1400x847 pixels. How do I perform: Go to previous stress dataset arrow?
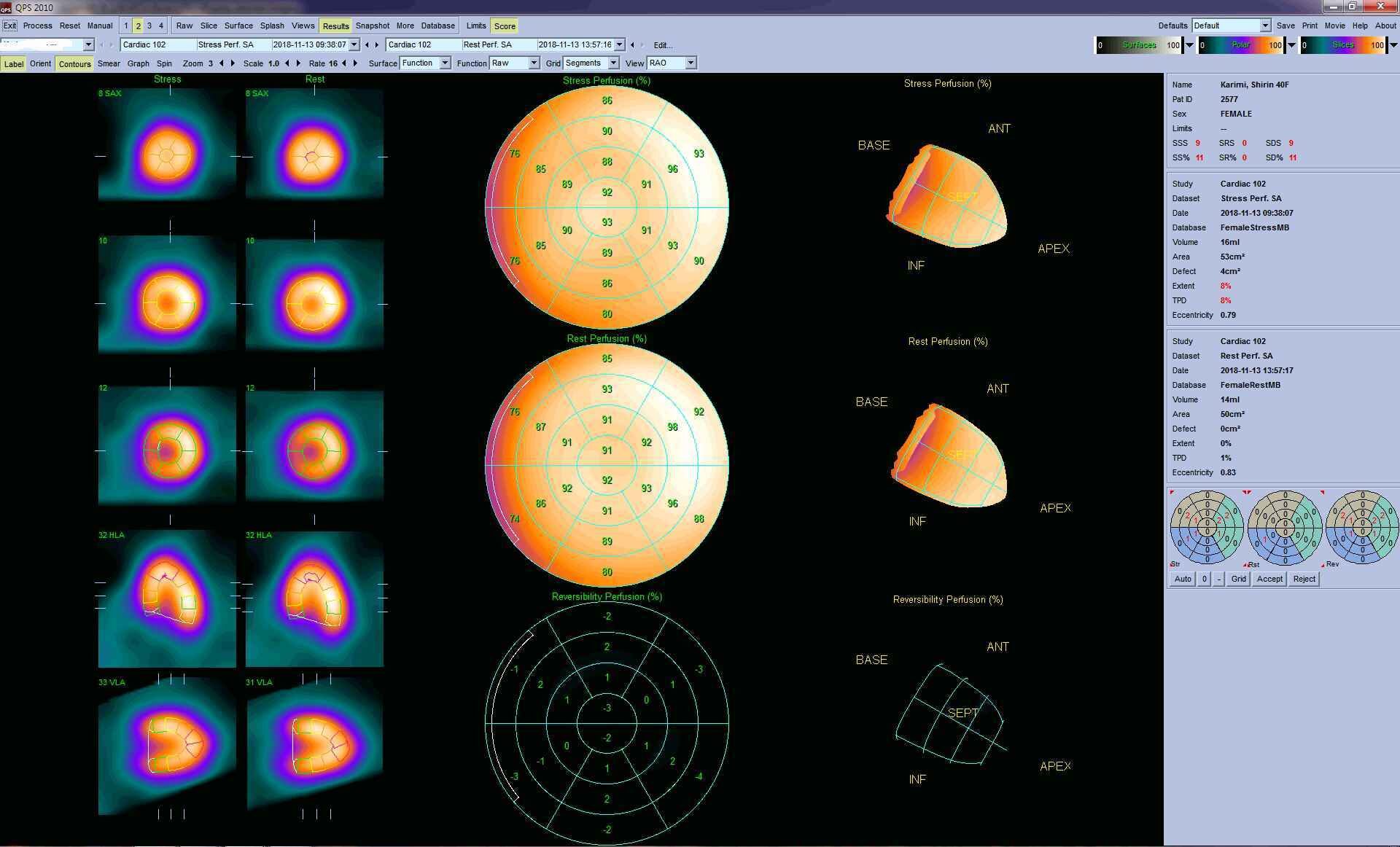pos(367,45)
